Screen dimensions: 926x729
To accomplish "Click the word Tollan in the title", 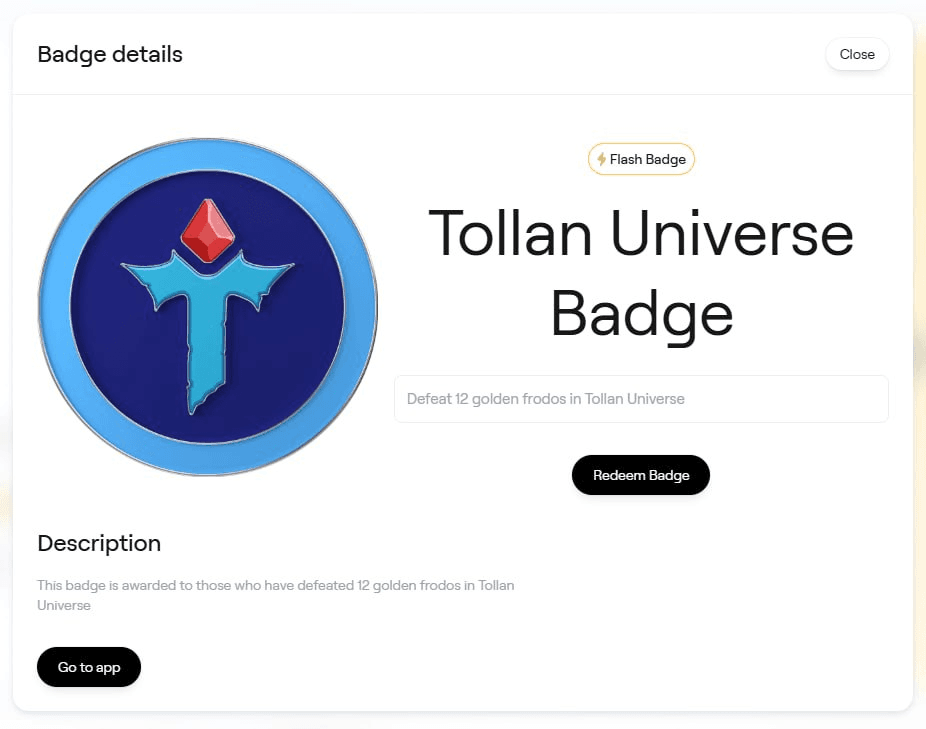I will [510, 233].
